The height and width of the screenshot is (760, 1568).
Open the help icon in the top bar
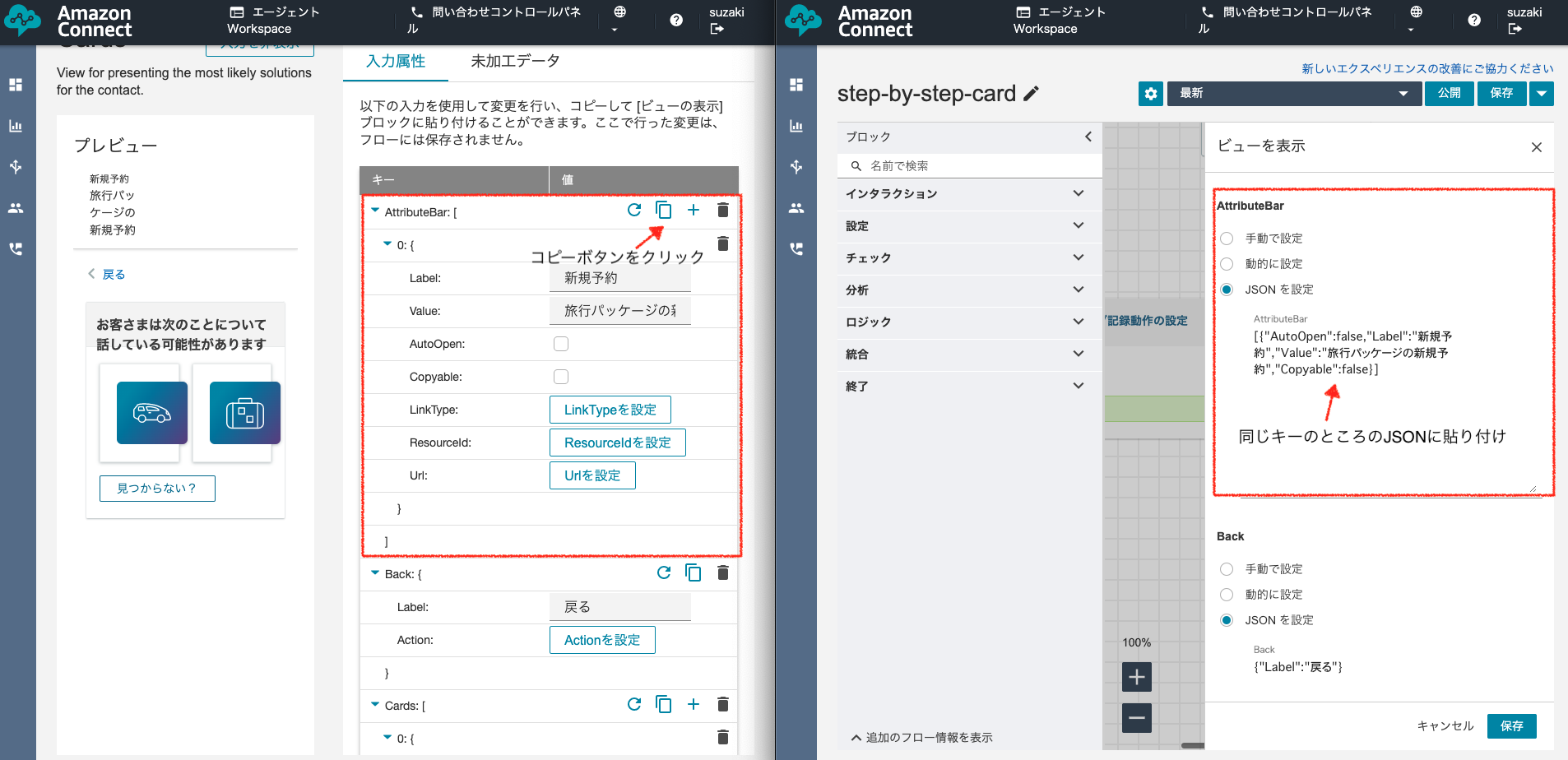(676, 20)
